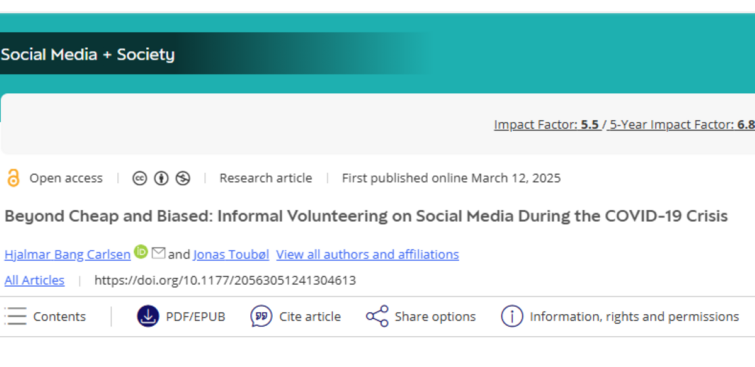Click the Beyond Cheap and Biased article title
Image resolution: width=755 pixels, height=367 pixels.
pyautogui.click(x=366, y=216)
